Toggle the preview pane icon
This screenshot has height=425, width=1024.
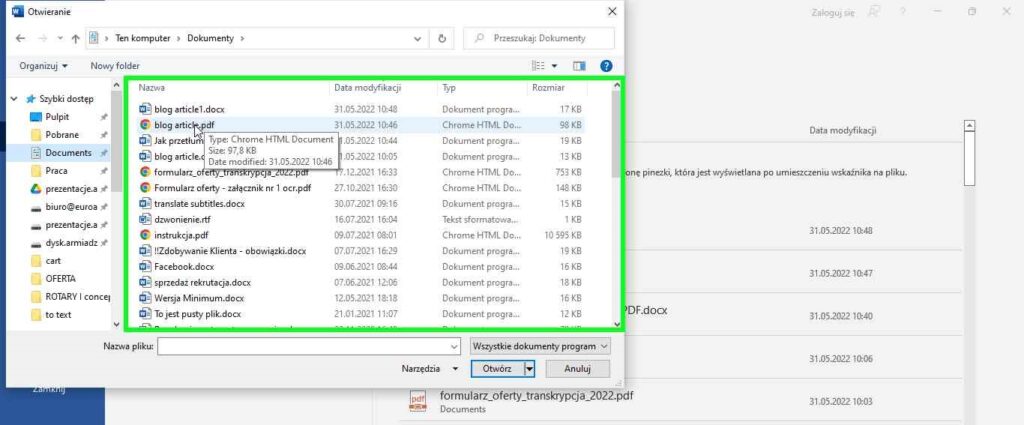[578, 66]
